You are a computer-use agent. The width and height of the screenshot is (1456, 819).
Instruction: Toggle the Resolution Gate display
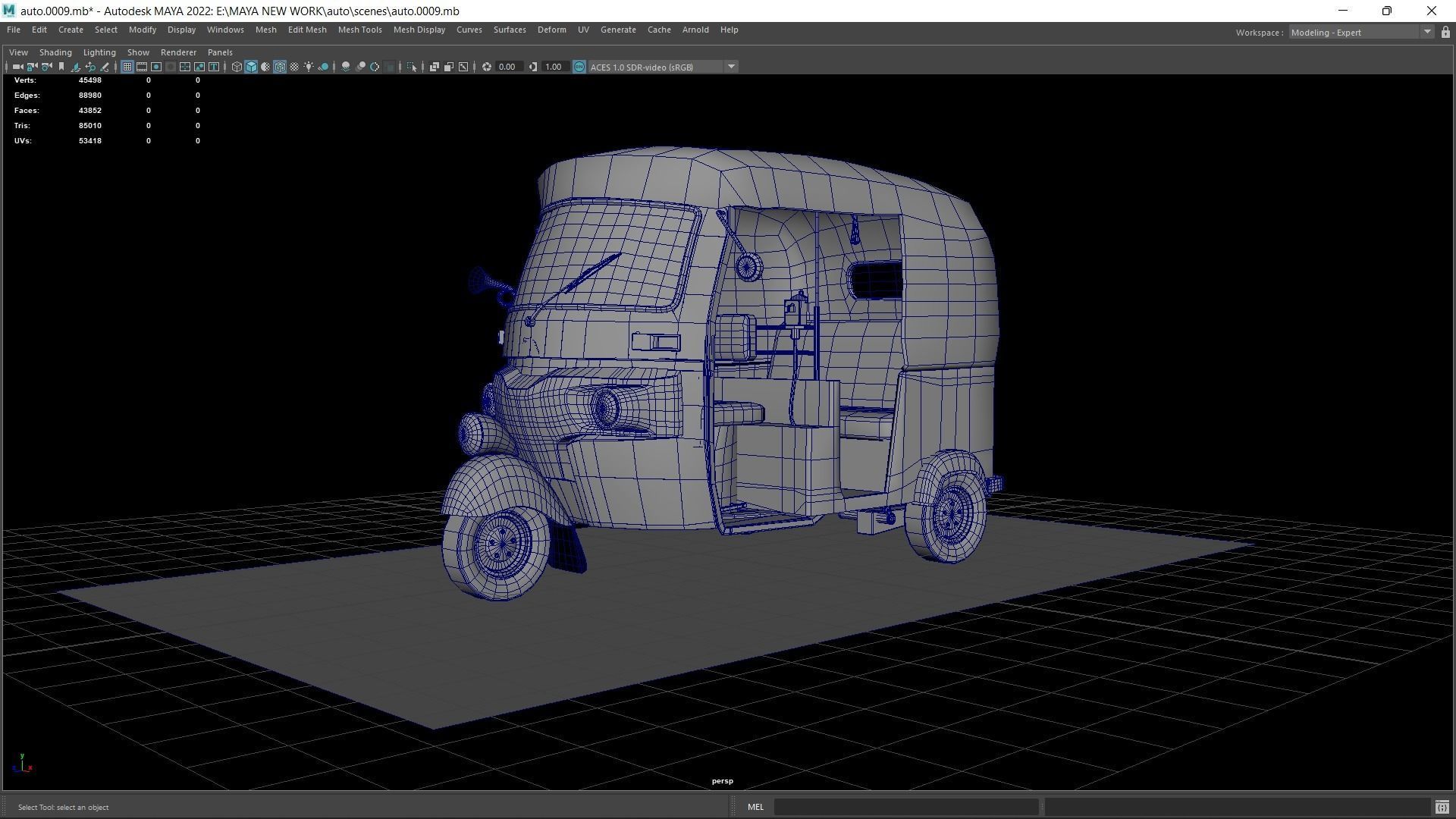coord(156,67)
